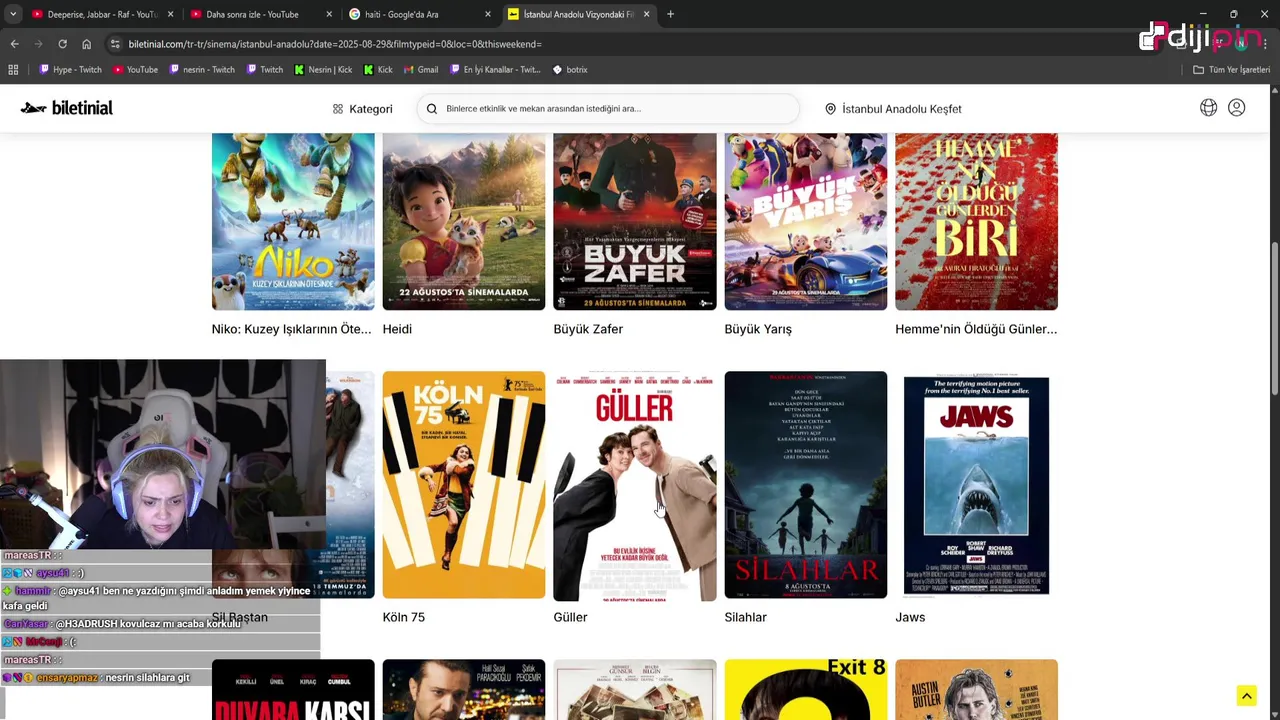Open the Güller movie poster

635,486
